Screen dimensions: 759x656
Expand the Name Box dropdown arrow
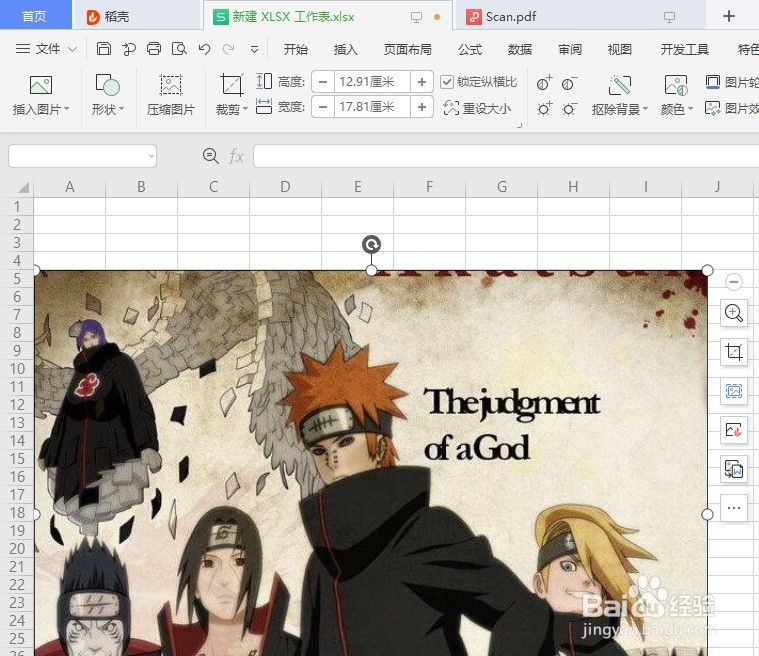click(x=152, y=156)
